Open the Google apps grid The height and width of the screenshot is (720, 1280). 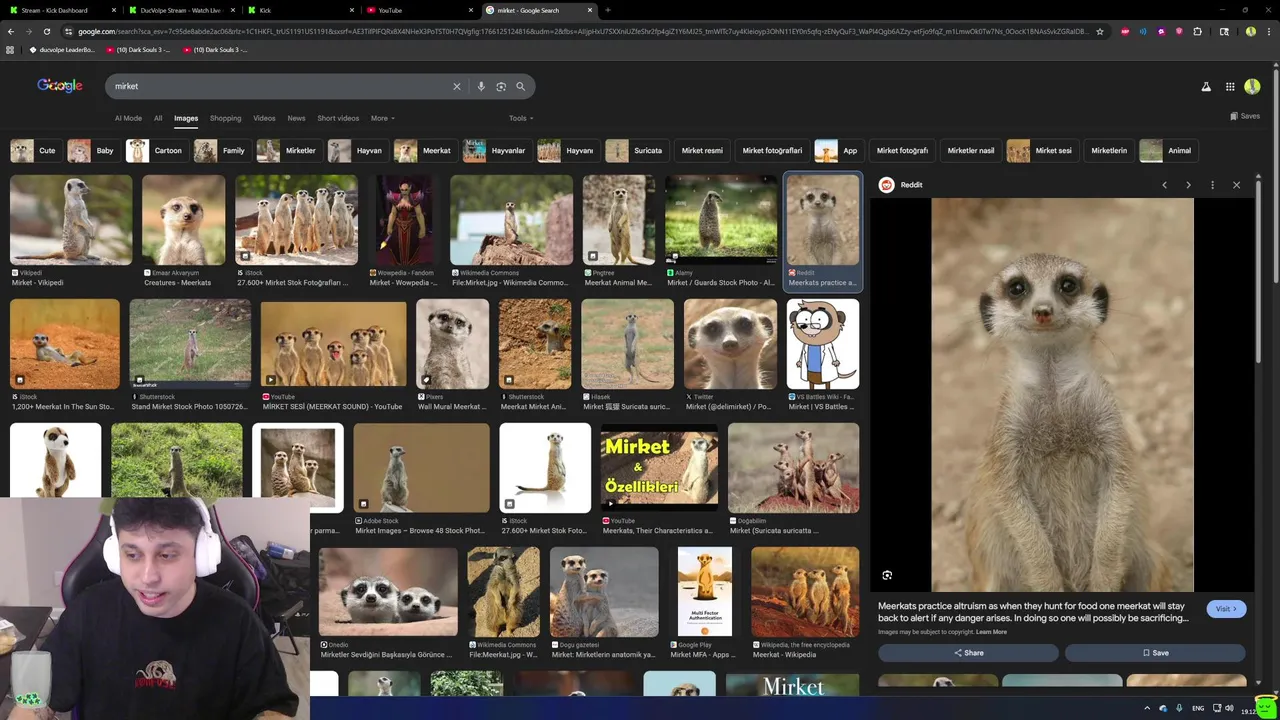[1230, 87]
